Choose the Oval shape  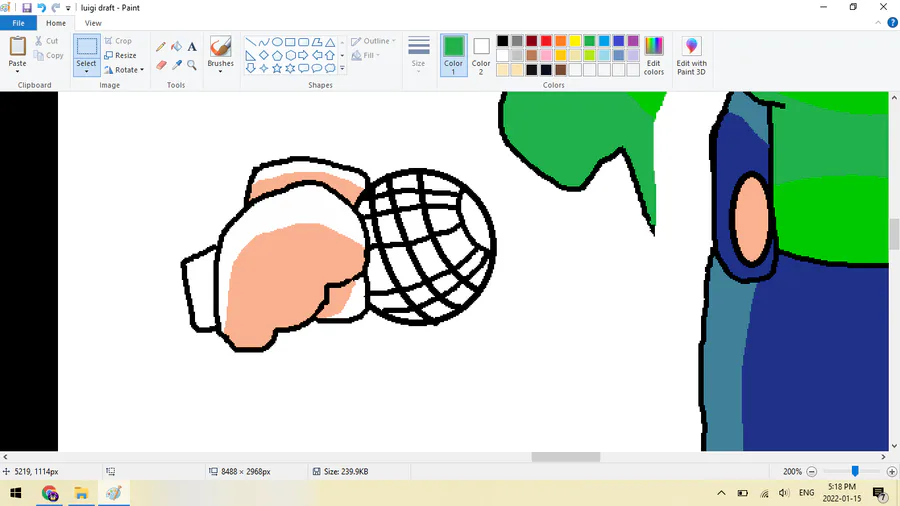pyautogui.click(x=277, y=42)
